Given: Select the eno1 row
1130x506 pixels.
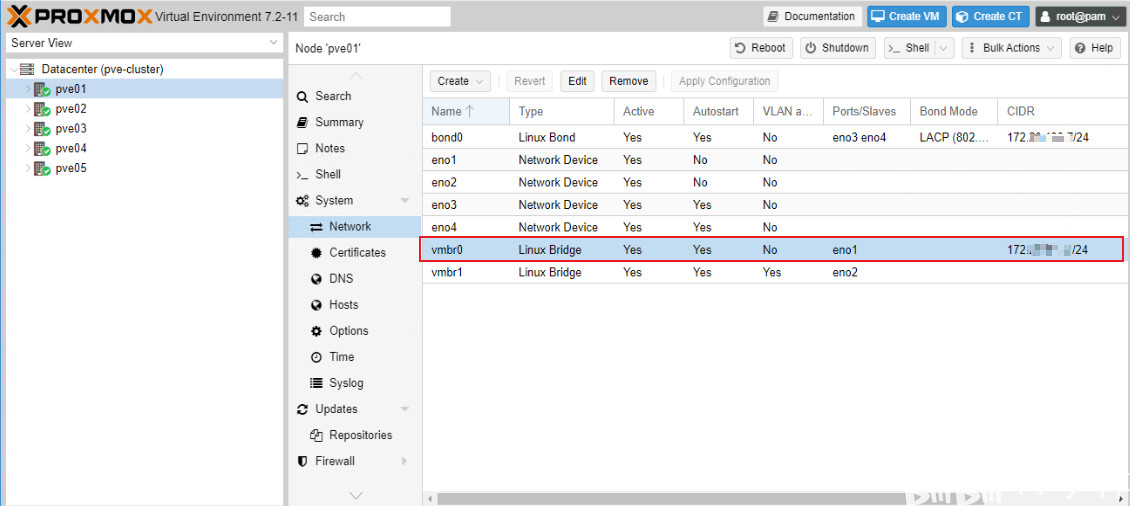Looking at the screenshot, I should (x=774, y=159).
